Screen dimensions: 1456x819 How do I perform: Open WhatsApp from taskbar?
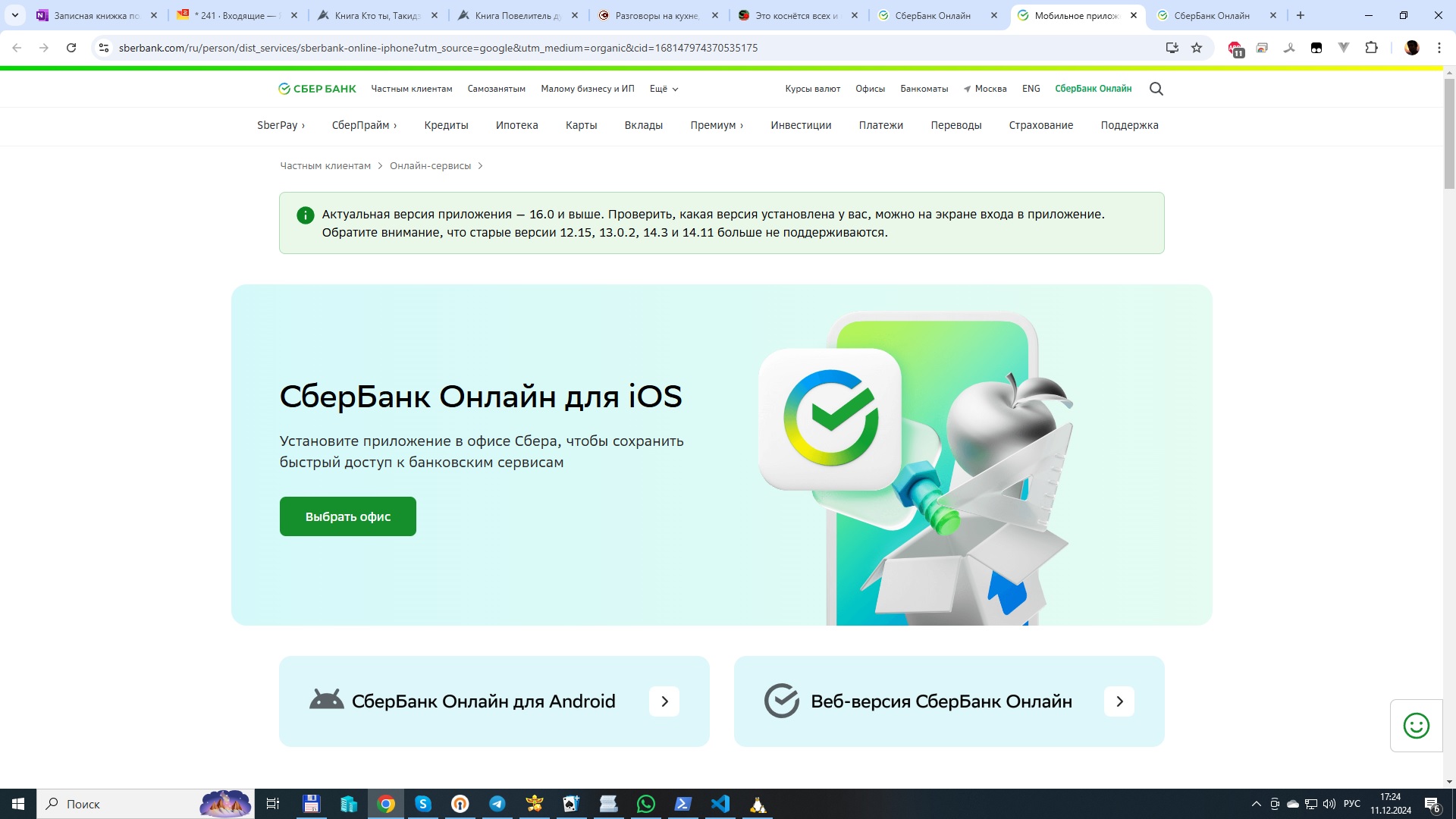(646, 804)
